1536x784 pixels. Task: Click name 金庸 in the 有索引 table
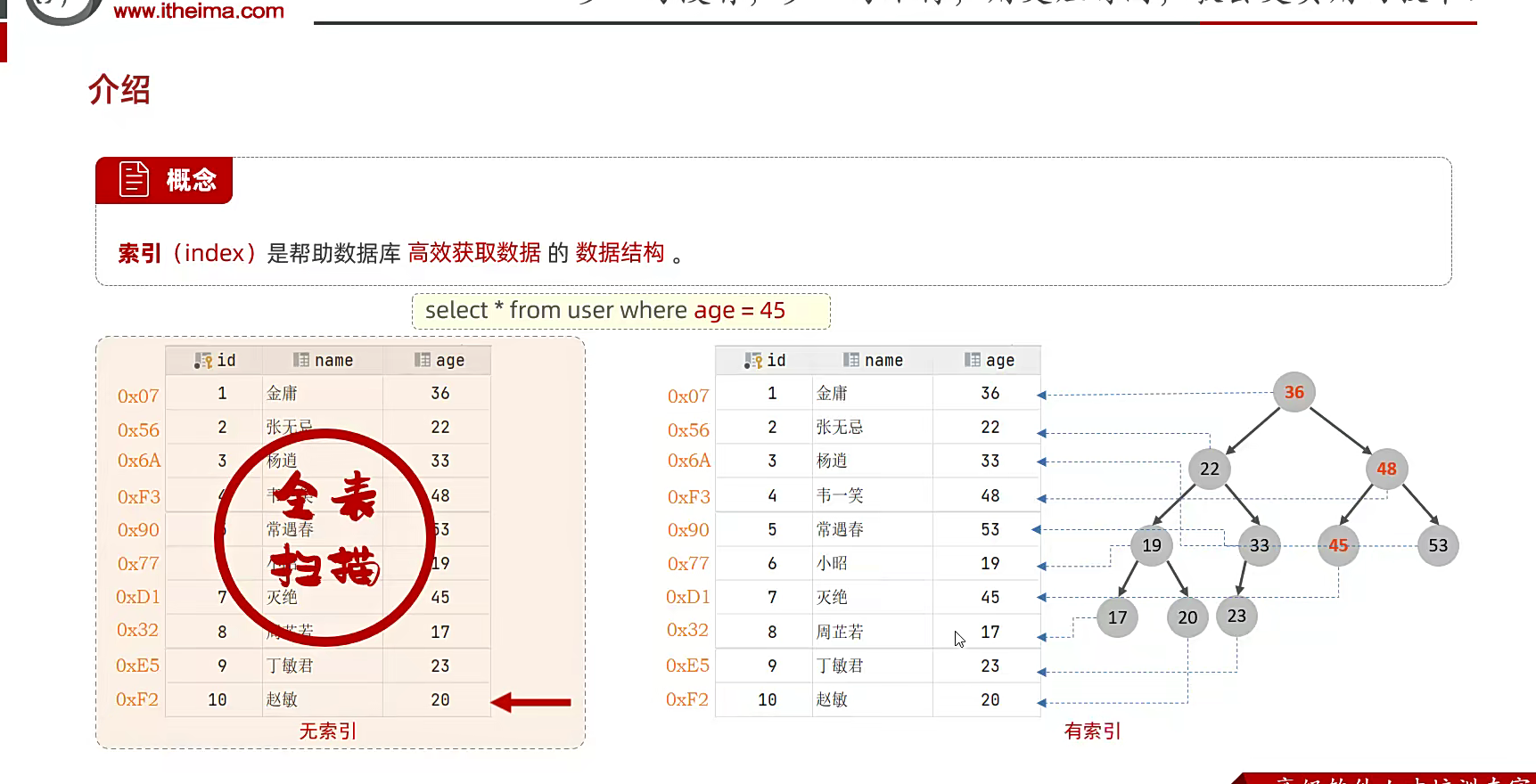[x=832, y=393]
